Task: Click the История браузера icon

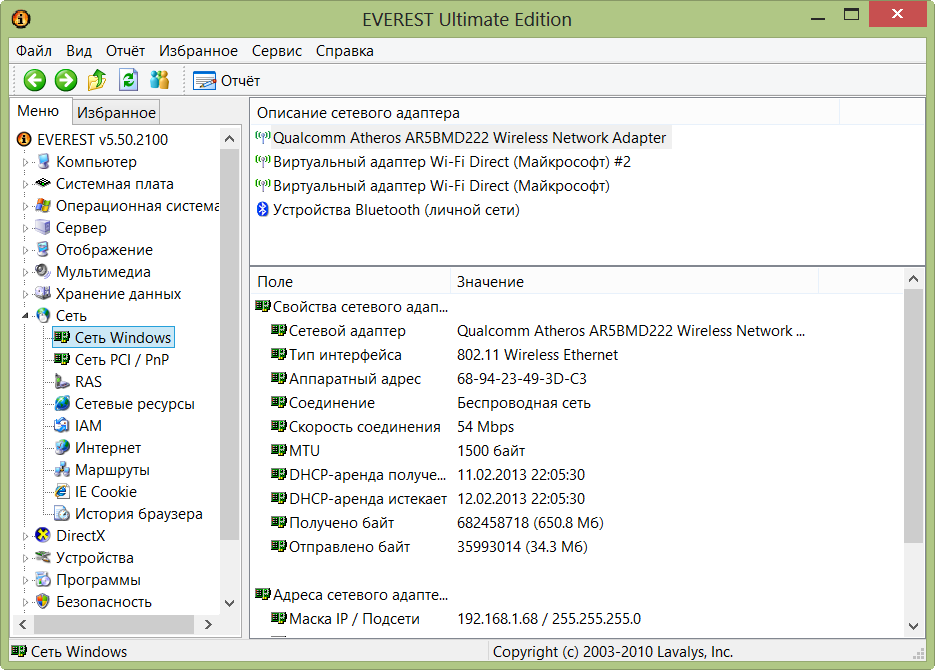Action: tap(62, 513)
